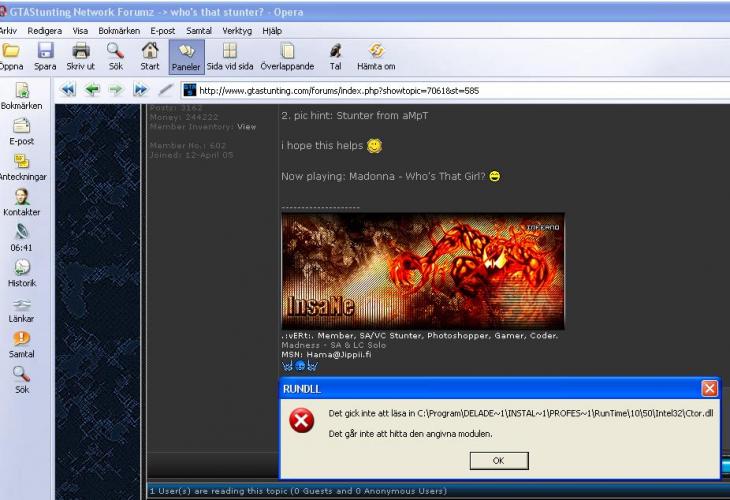
Task: Click the View member inventory link
Action: click(246, 127)
